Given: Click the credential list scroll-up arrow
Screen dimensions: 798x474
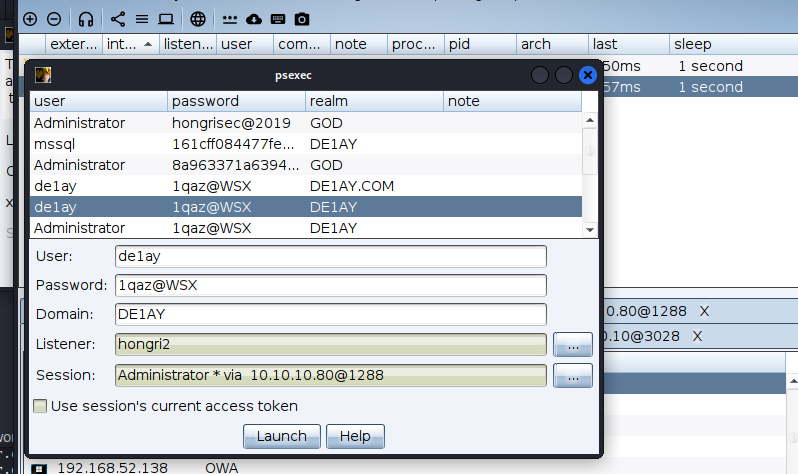Looking at the screenshot, I should (590, 120).
